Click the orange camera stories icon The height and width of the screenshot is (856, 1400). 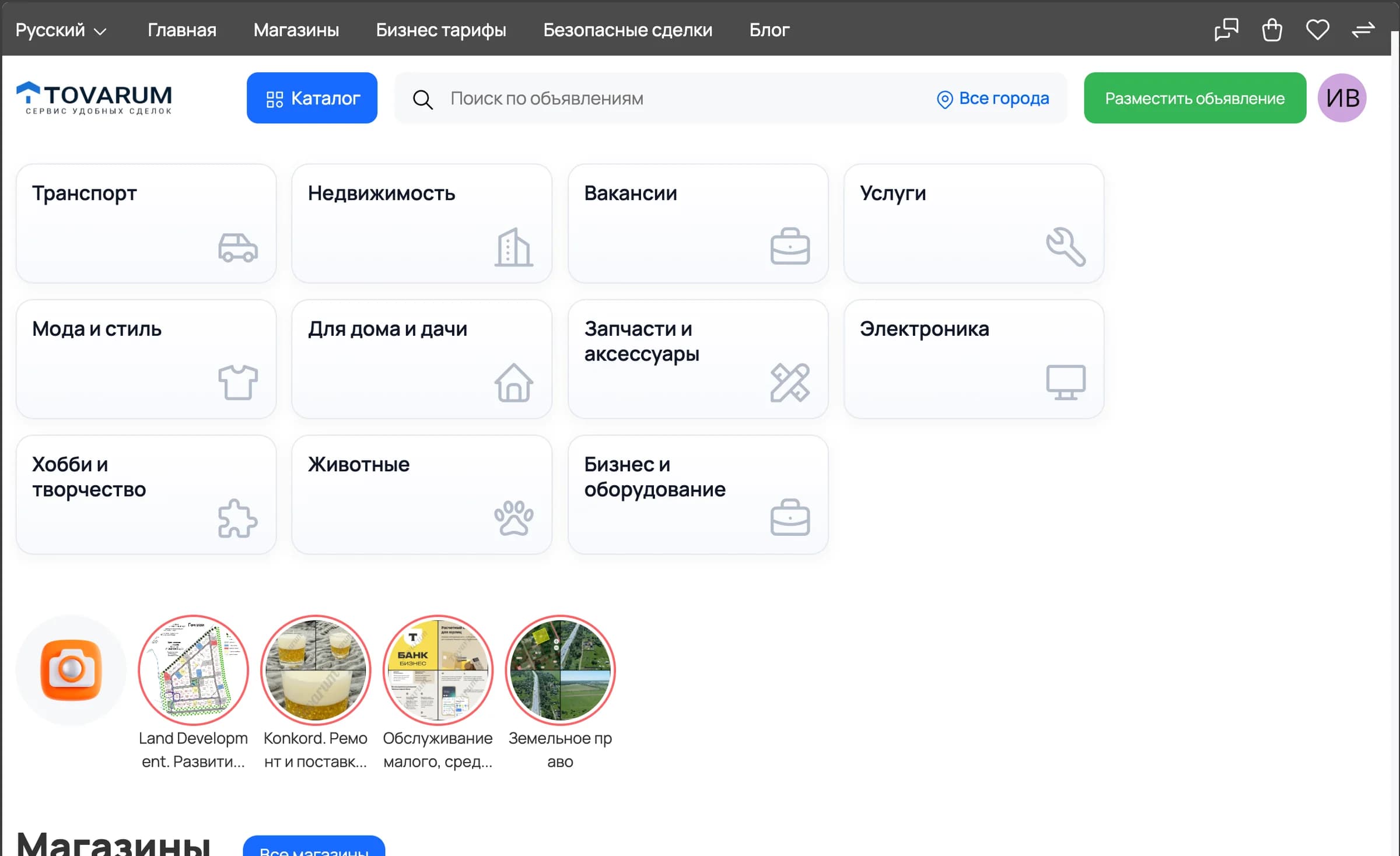71,670
